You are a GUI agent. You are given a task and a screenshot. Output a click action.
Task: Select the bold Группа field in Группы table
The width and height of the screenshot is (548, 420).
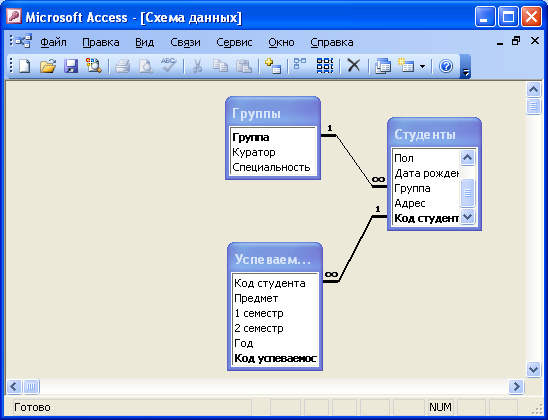click(273, 137)
